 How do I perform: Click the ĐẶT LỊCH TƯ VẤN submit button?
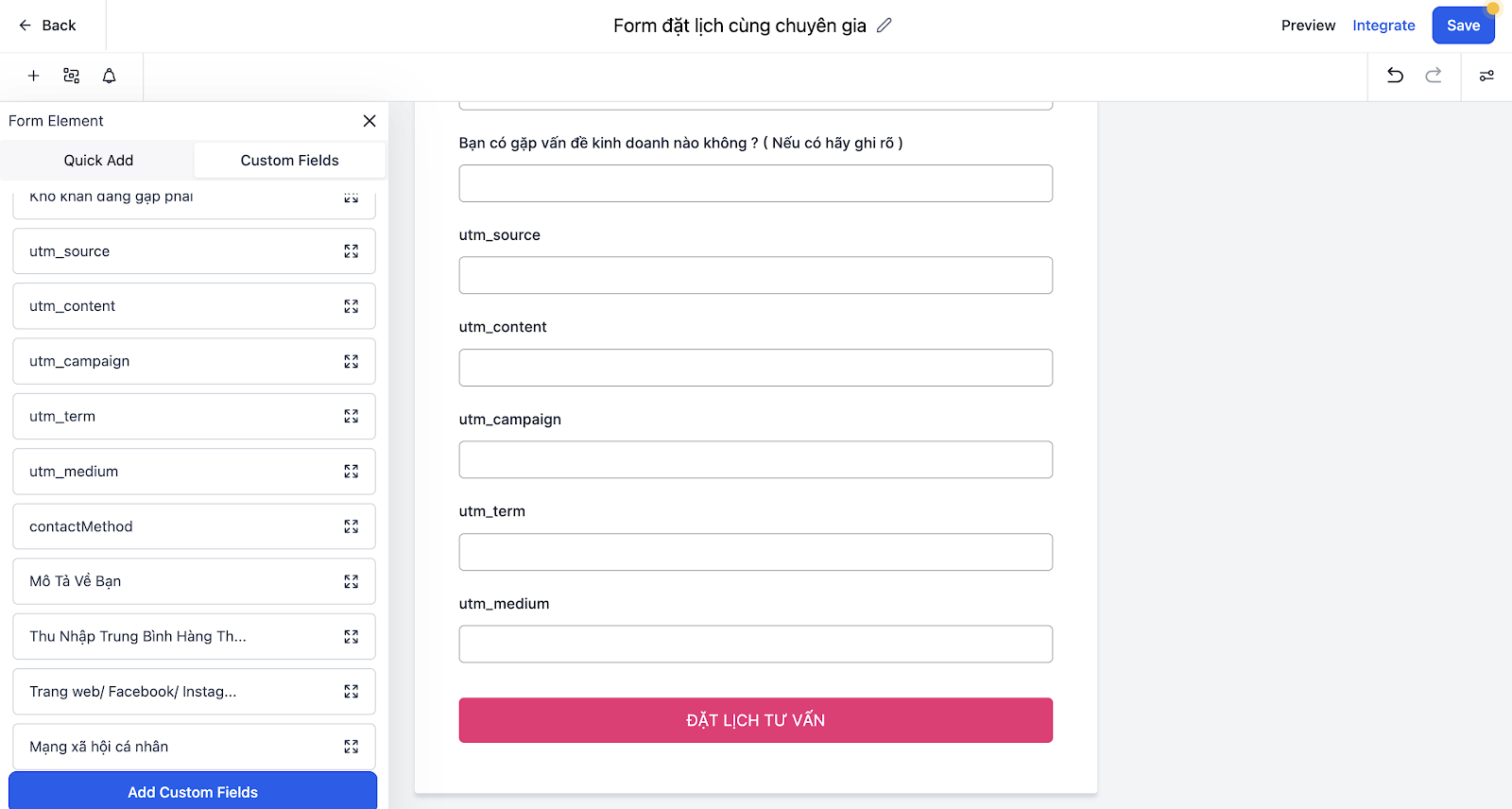756,720
